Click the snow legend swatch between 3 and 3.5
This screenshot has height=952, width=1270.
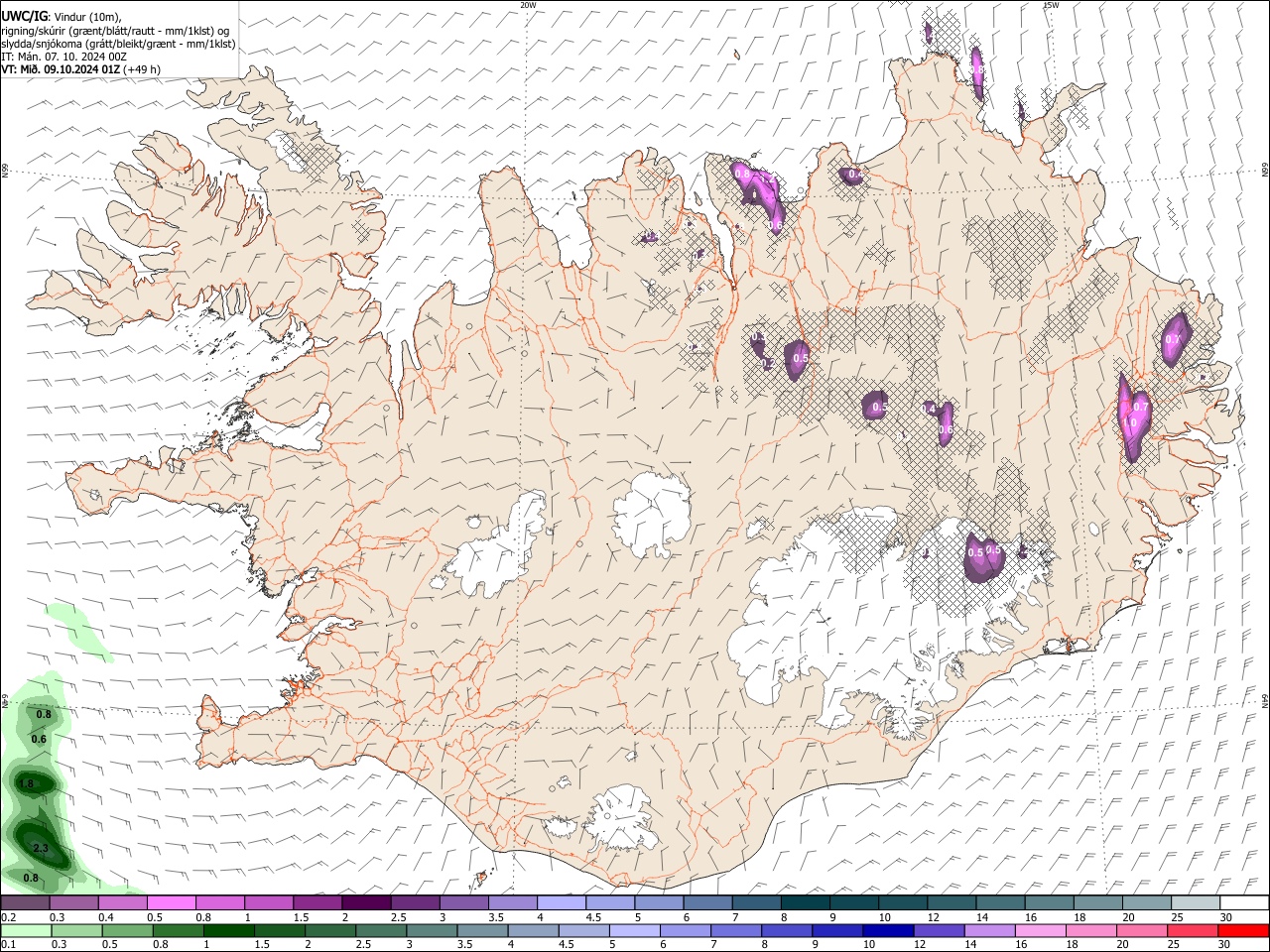coord(463,902)
